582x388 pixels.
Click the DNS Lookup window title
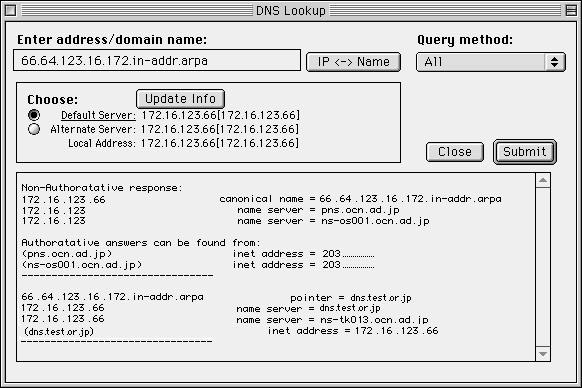click(x=291, y=11)
